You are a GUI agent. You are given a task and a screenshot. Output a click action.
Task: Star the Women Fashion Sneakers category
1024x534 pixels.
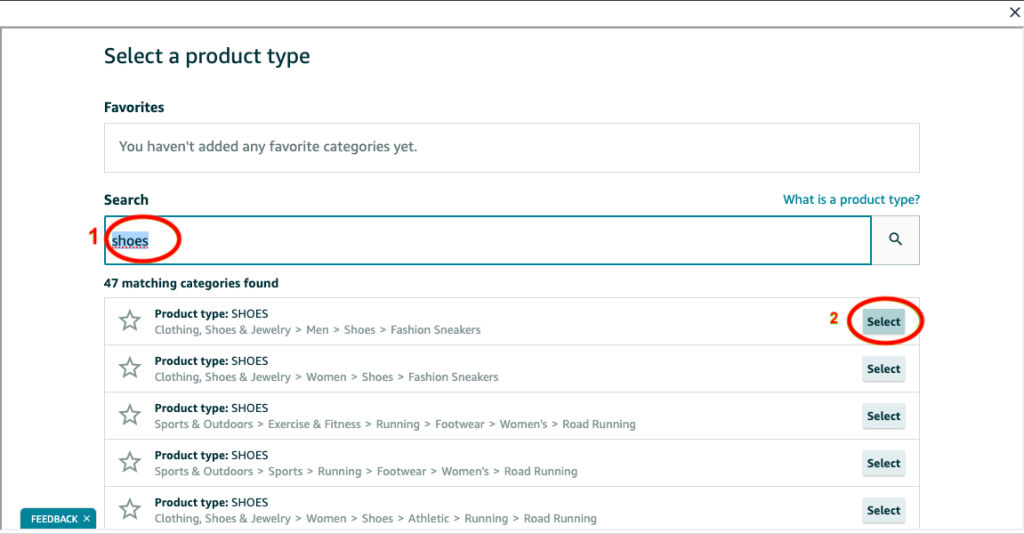click(x=130, y=368)
